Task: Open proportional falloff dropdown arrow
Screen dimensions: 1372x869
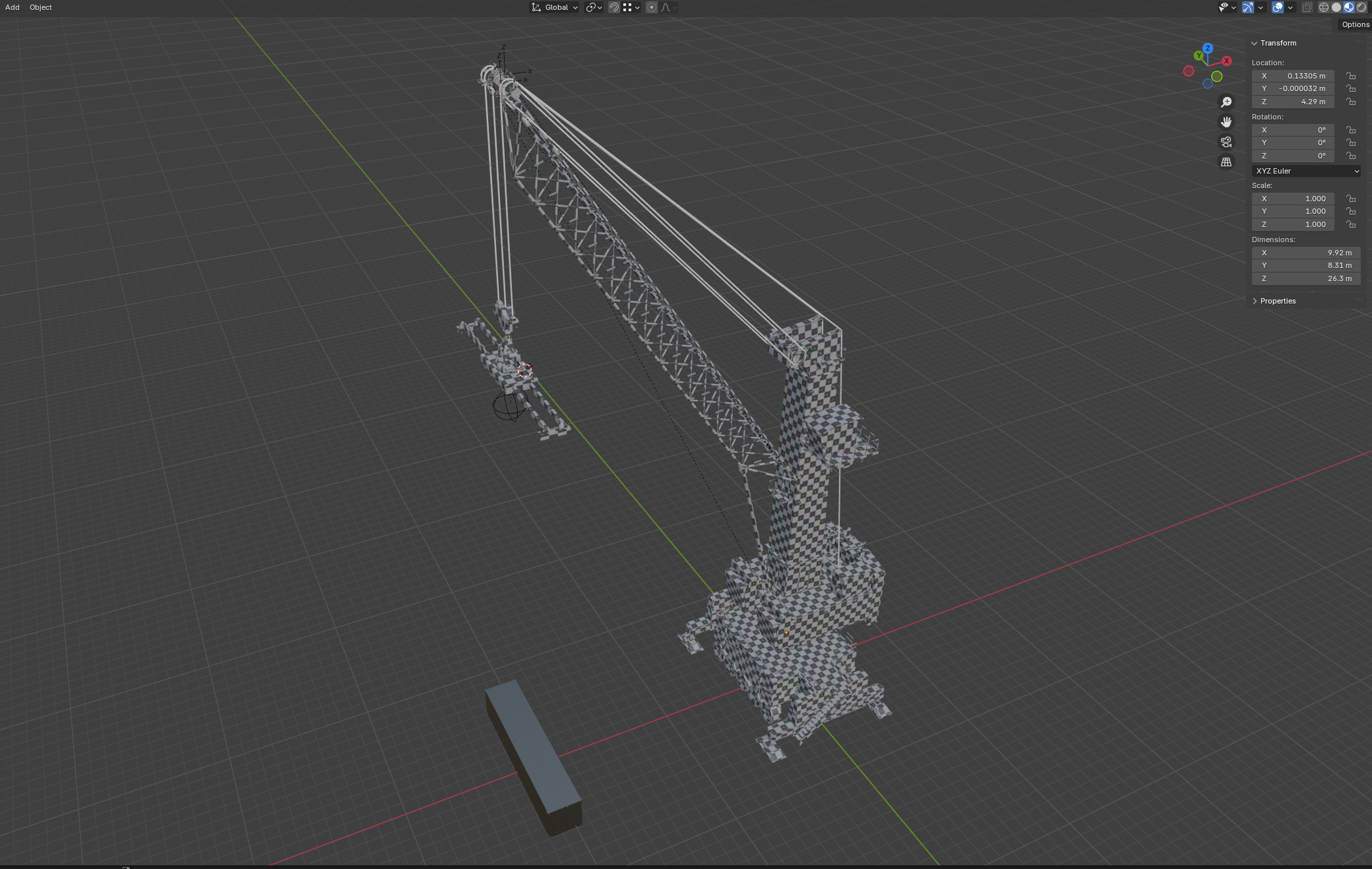Action: point(674,7)
